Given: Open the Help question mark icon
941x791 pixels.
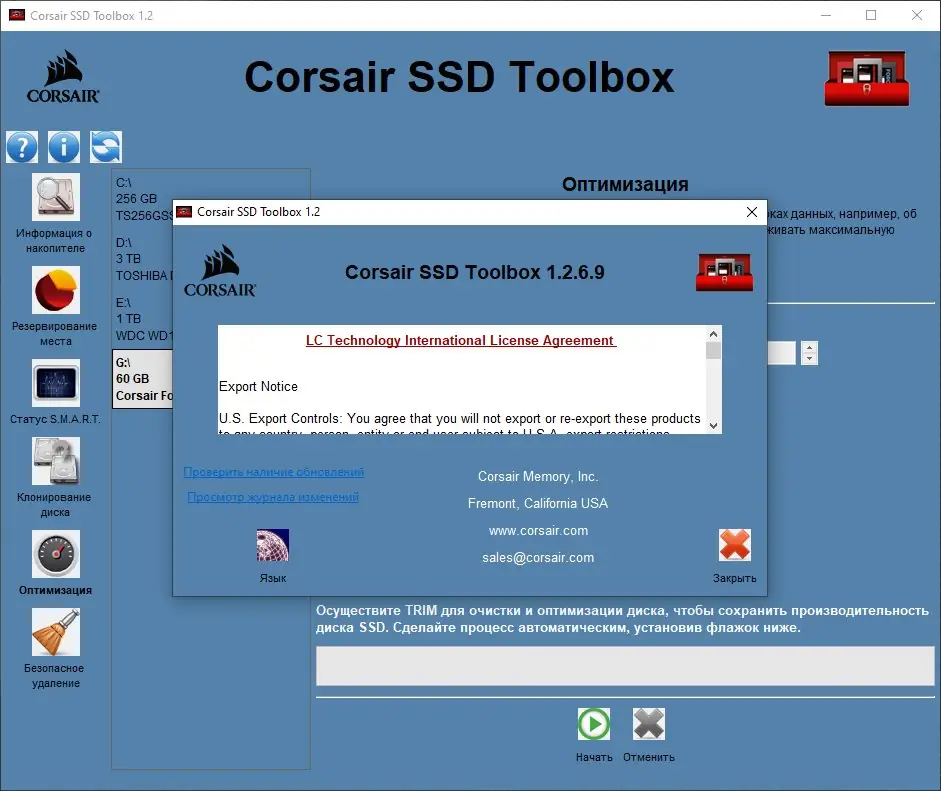Looking at the screenshot, I should point(22,147).
